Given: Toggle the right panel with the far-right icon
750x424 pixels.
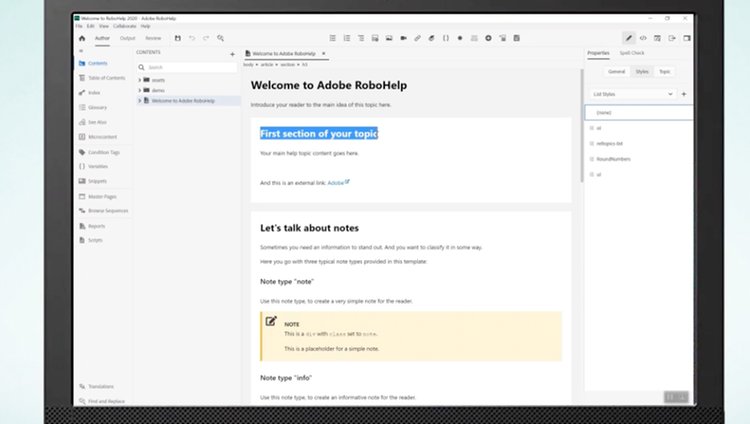Looking at the screenshot, I should [687, 38].
